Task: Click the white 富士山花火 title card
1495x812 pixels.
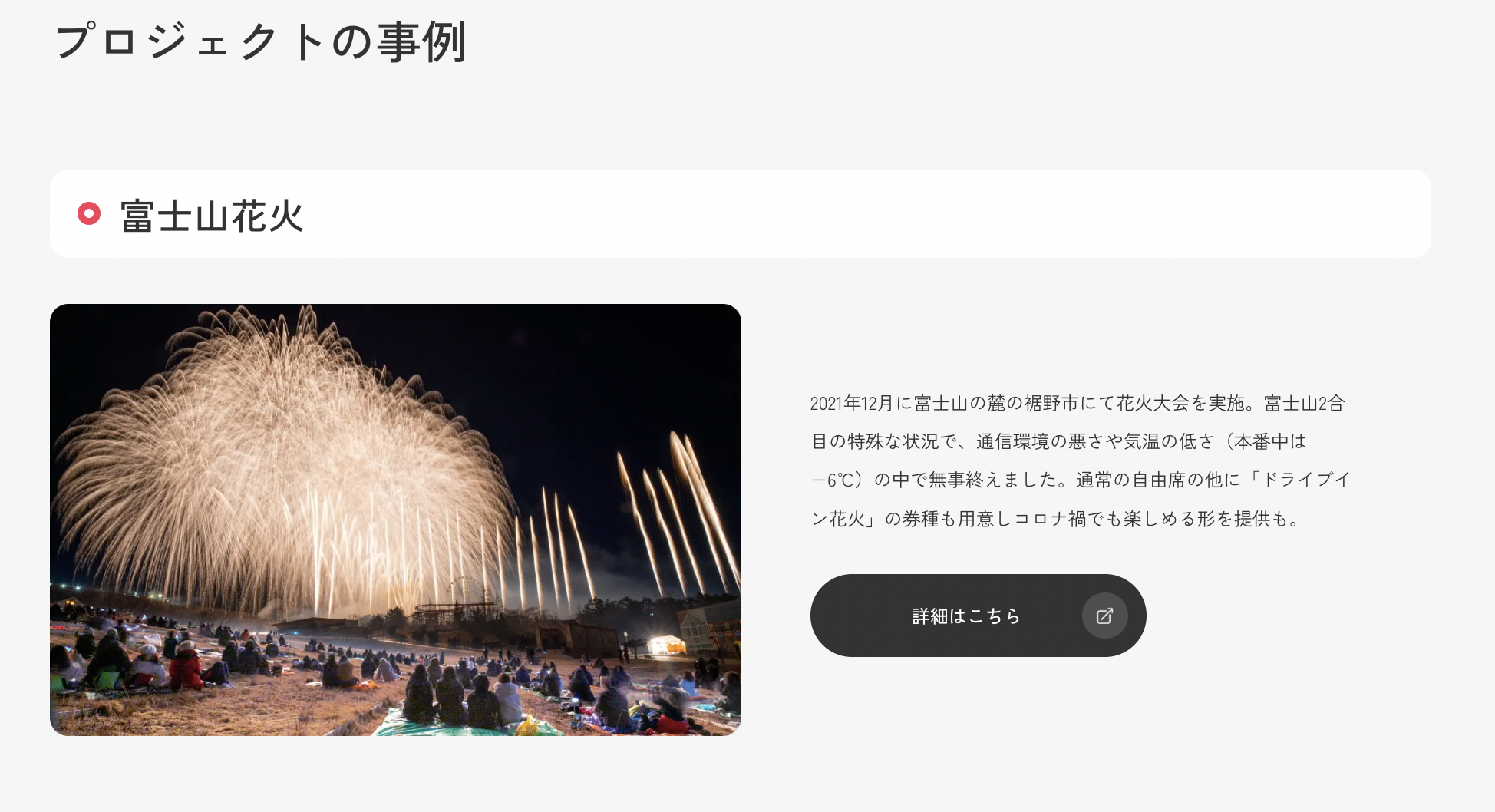Action: point(740,213)
